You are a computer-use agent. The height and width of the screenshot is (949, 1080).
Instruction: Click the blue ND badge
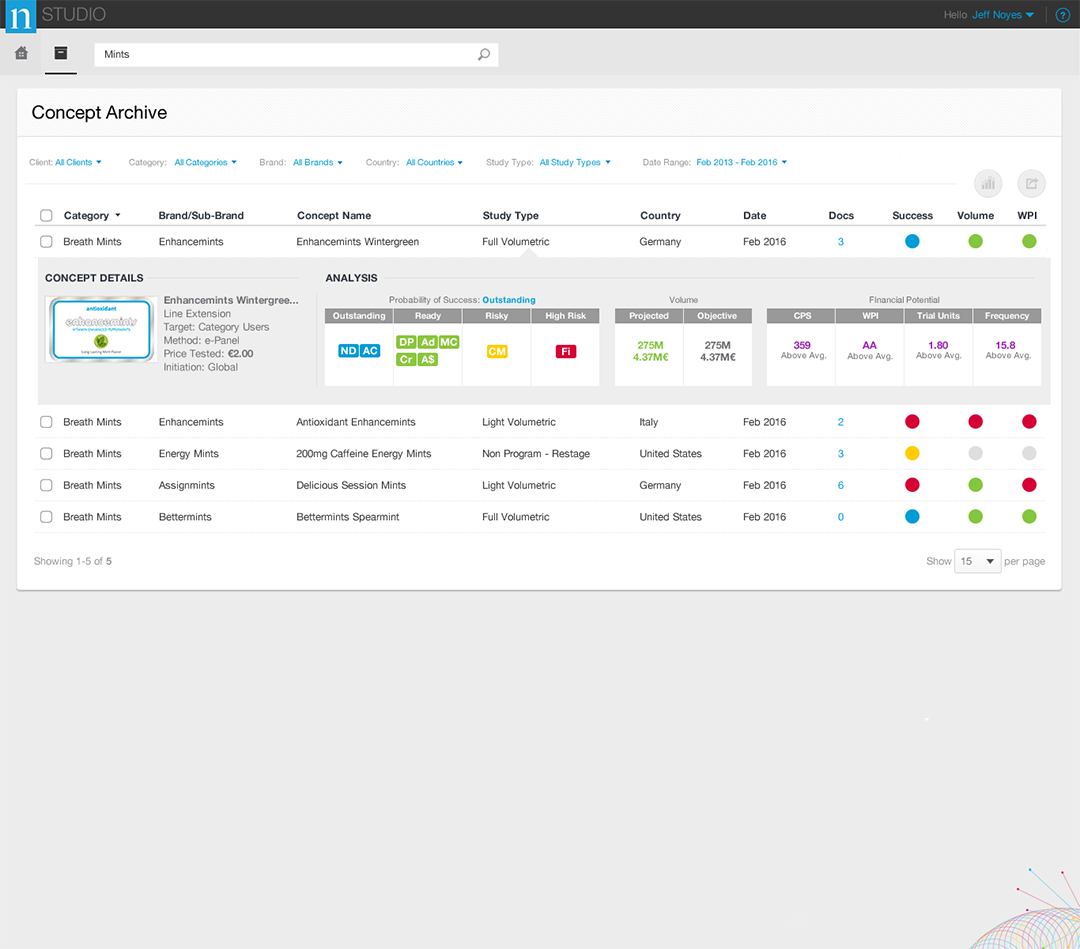tap(349, 351)
